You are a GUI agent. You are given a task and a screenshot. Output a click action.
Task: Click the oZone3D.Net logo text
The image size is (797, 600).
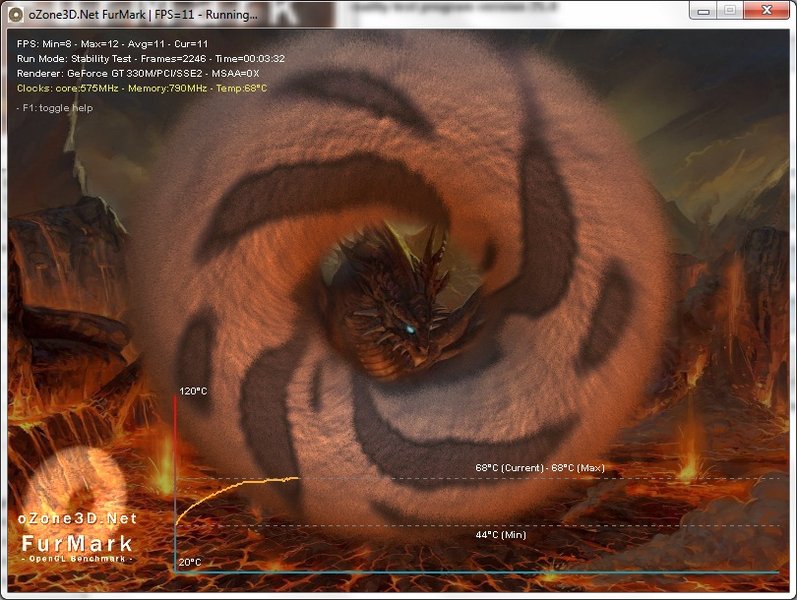pyautogui.click(x=77, y=519)
